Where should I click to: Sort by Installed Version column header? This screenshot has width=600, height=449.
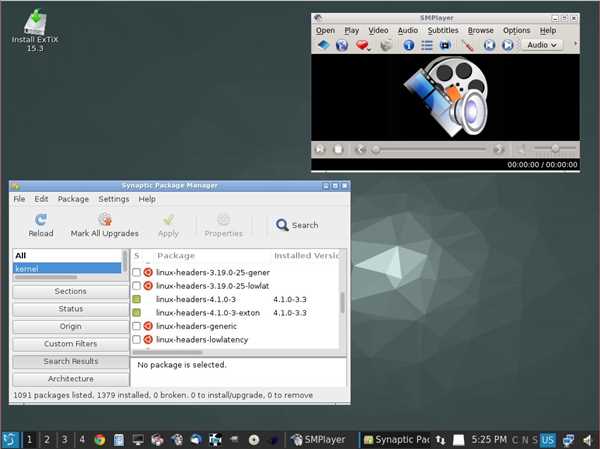[x=306, y=256]
